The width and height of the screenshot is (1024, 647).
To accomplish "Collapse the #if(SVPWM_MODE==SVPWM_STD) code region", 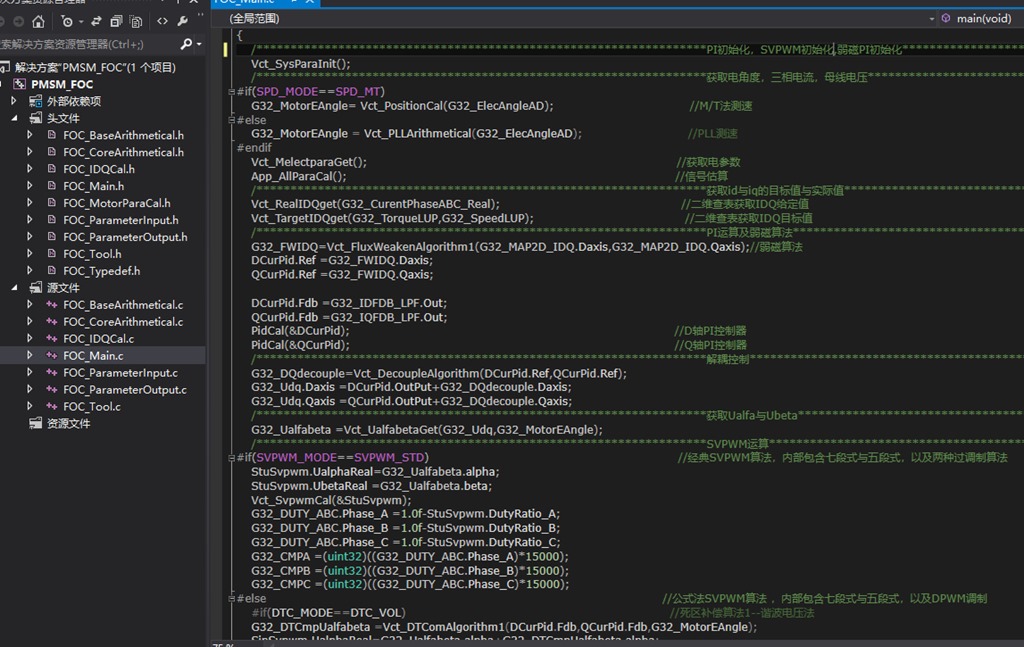I will click(x=231, y=458).
